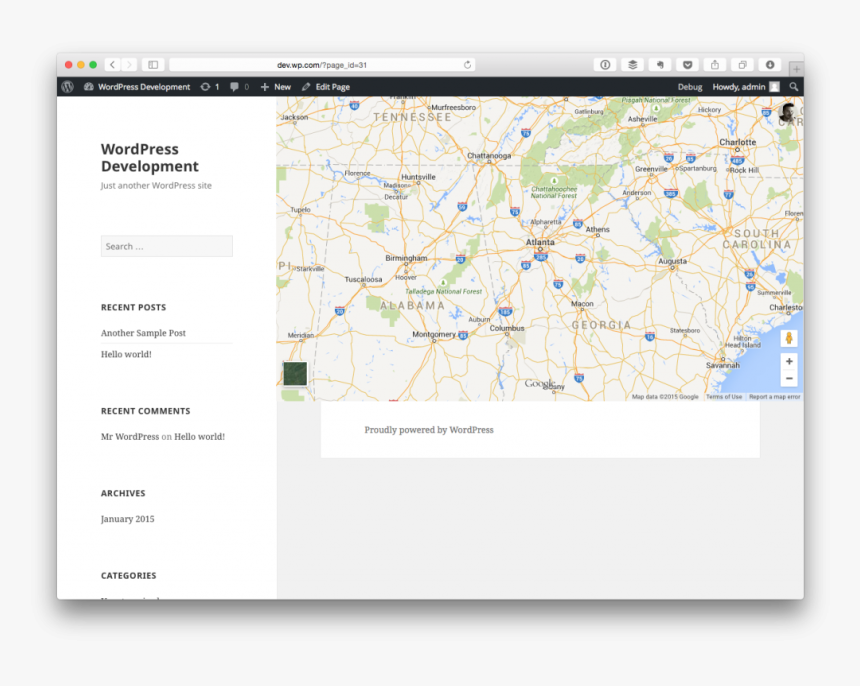This screenshot has width=860, height=686.
Task: Click Montgomery label on the map
Action: click(434, 334)
